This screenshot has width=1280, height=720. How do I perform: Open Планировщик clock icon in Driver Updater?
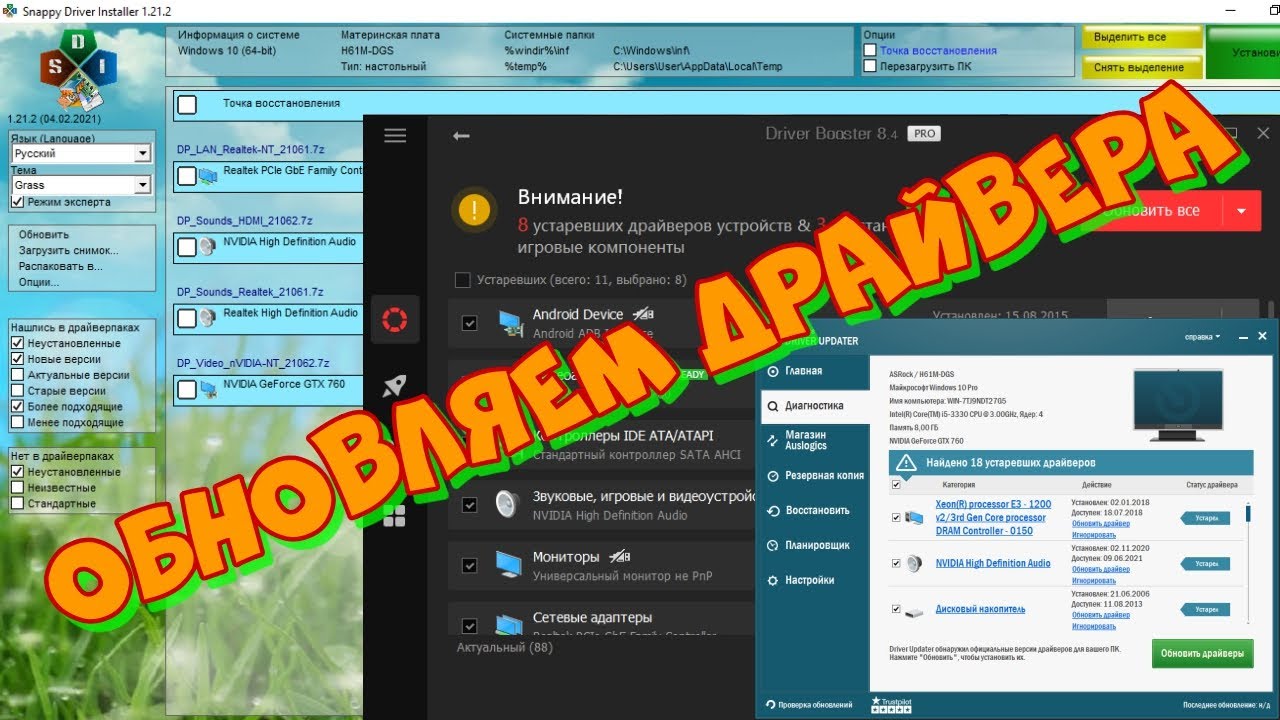coord(772,545)
